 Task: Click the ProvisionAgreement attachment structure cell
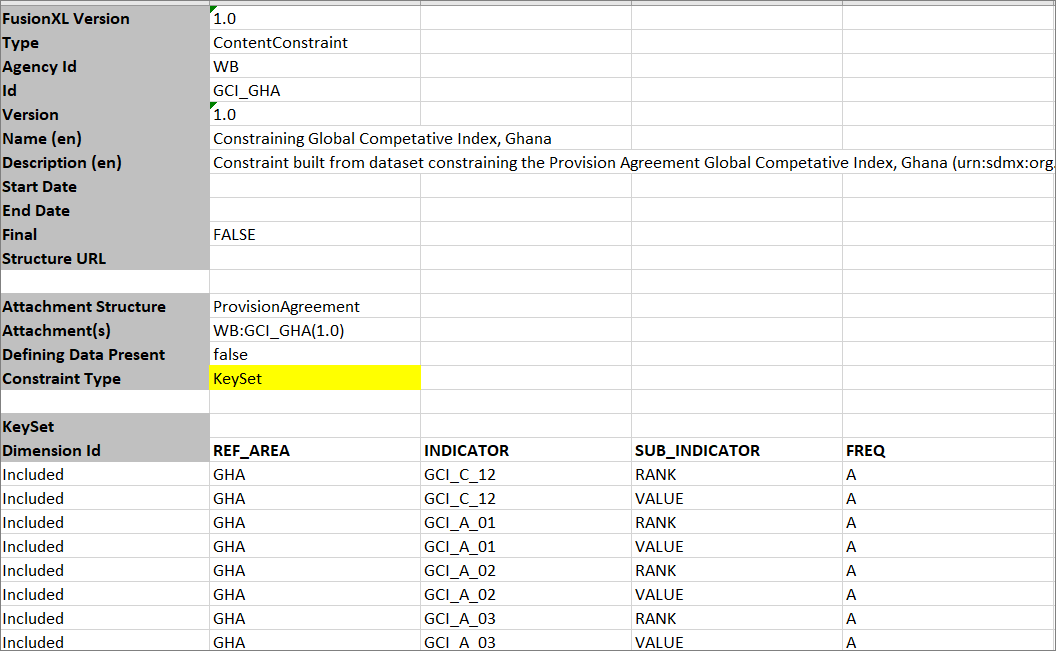tap(287, 307)
